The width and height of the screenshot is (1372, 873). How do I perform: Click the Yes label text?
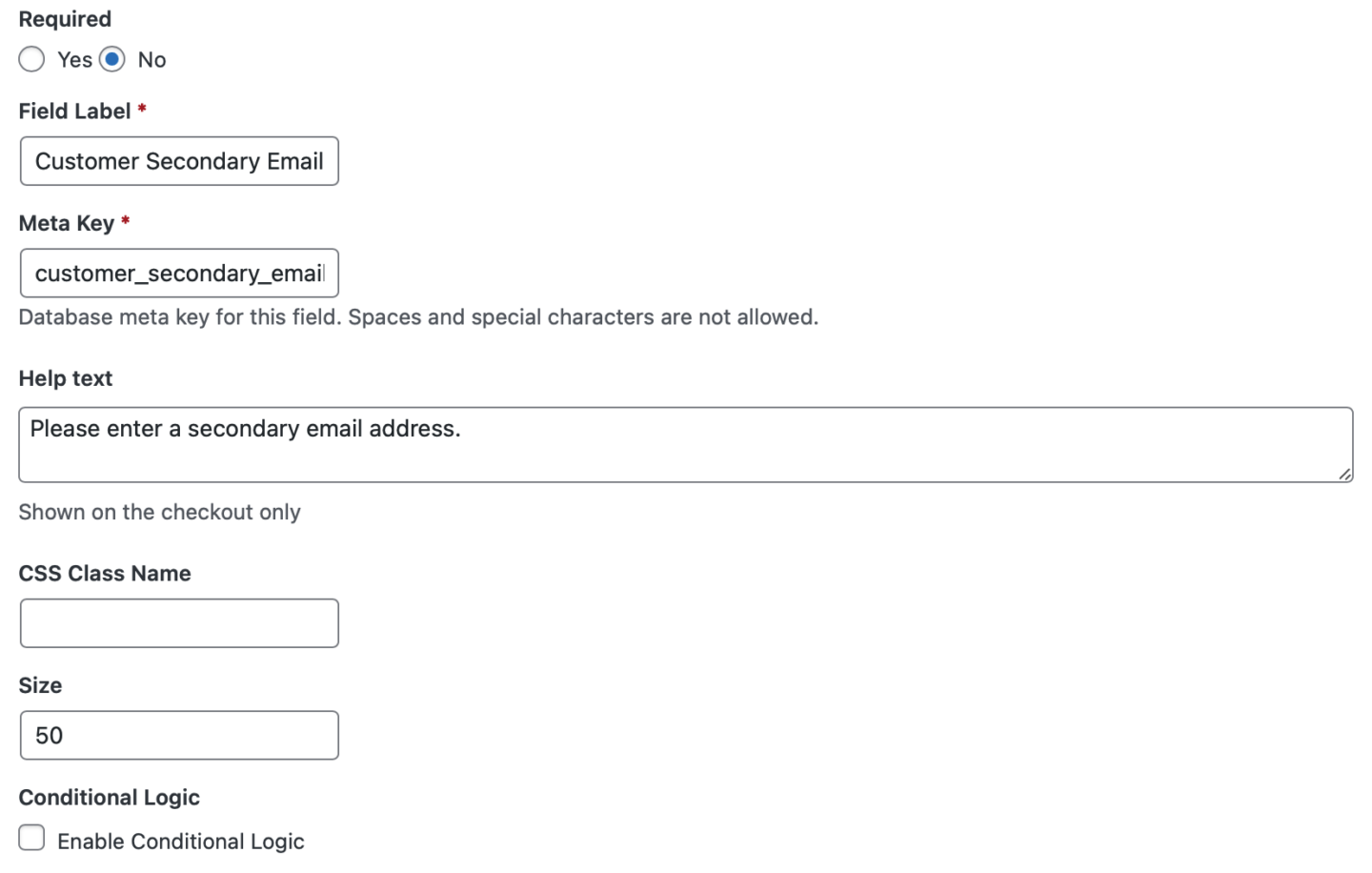pyautogui.click(x=73, y=59)
